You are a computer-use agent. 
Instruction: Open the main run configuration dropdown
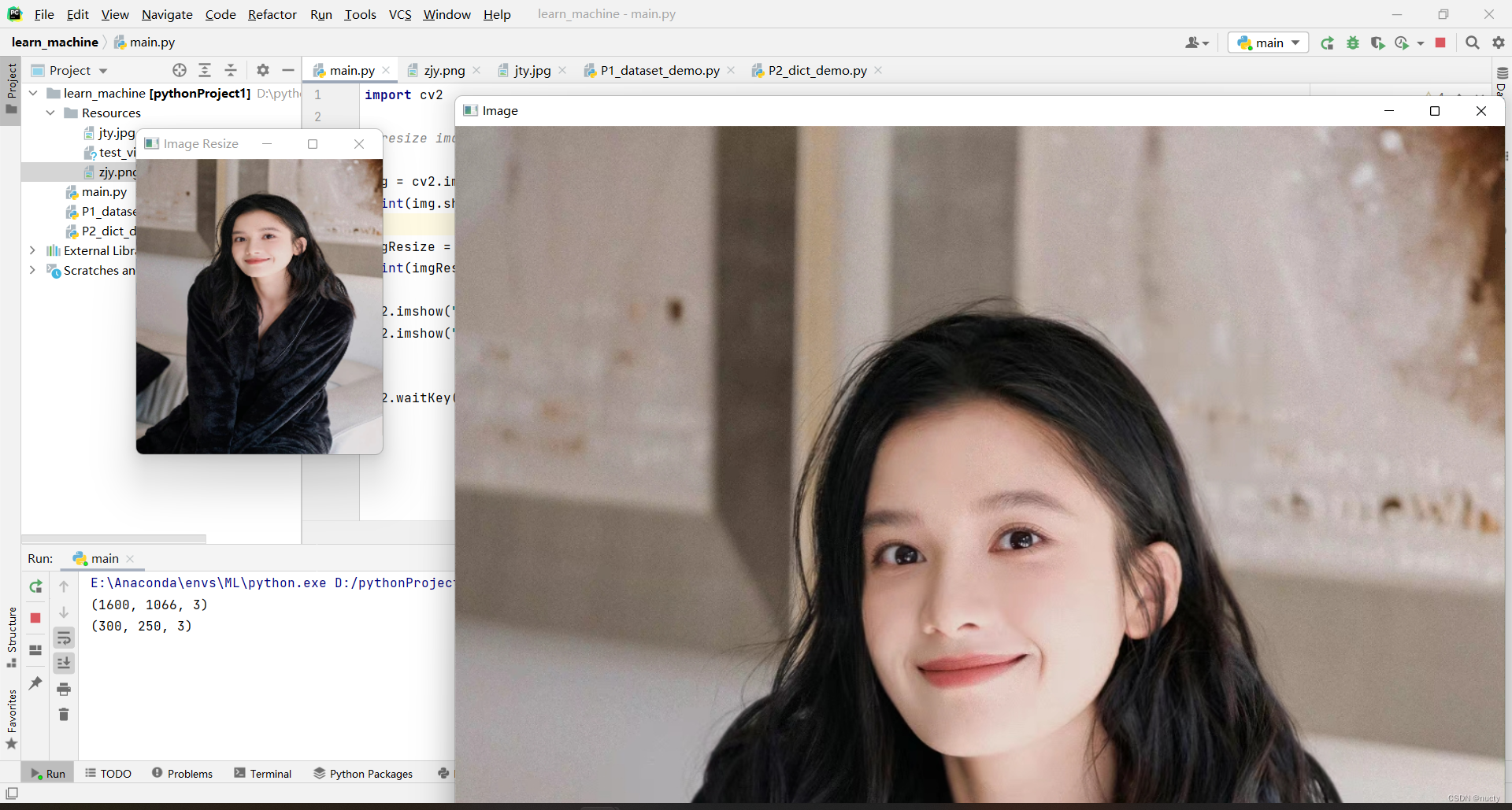pyautogui.click(x=1268, y=43)
